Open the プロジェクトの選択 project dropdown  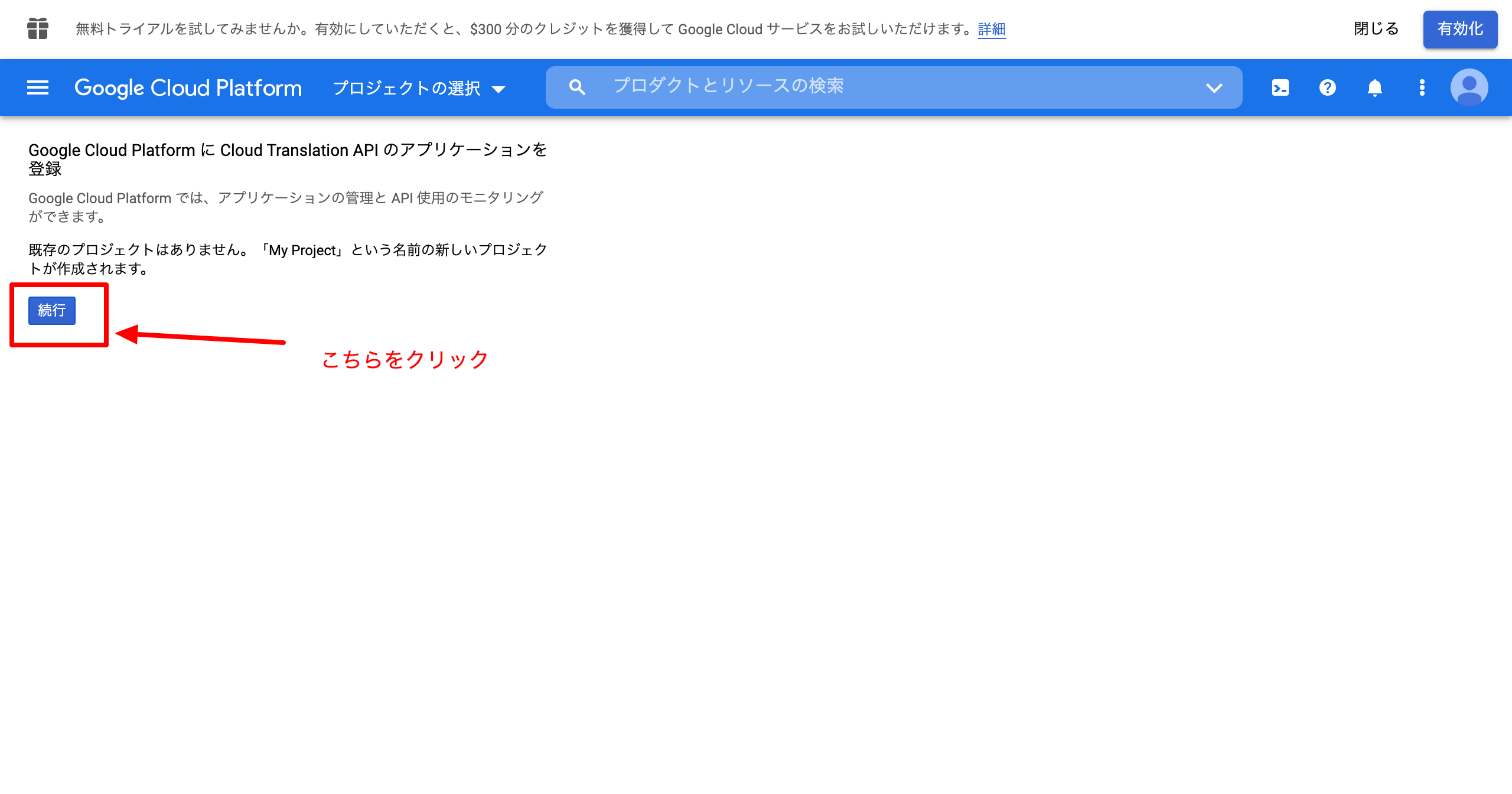click(419, 88)
